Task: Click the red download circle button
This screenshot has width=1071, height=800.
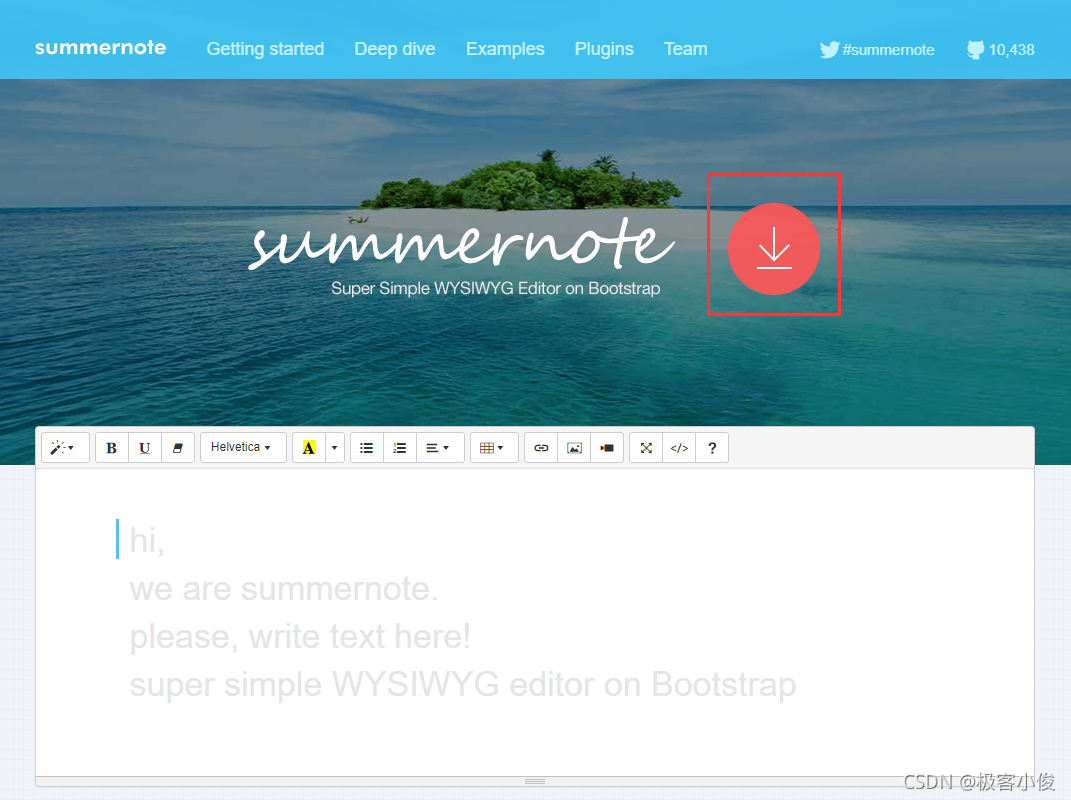Action: tap(773, 249)
